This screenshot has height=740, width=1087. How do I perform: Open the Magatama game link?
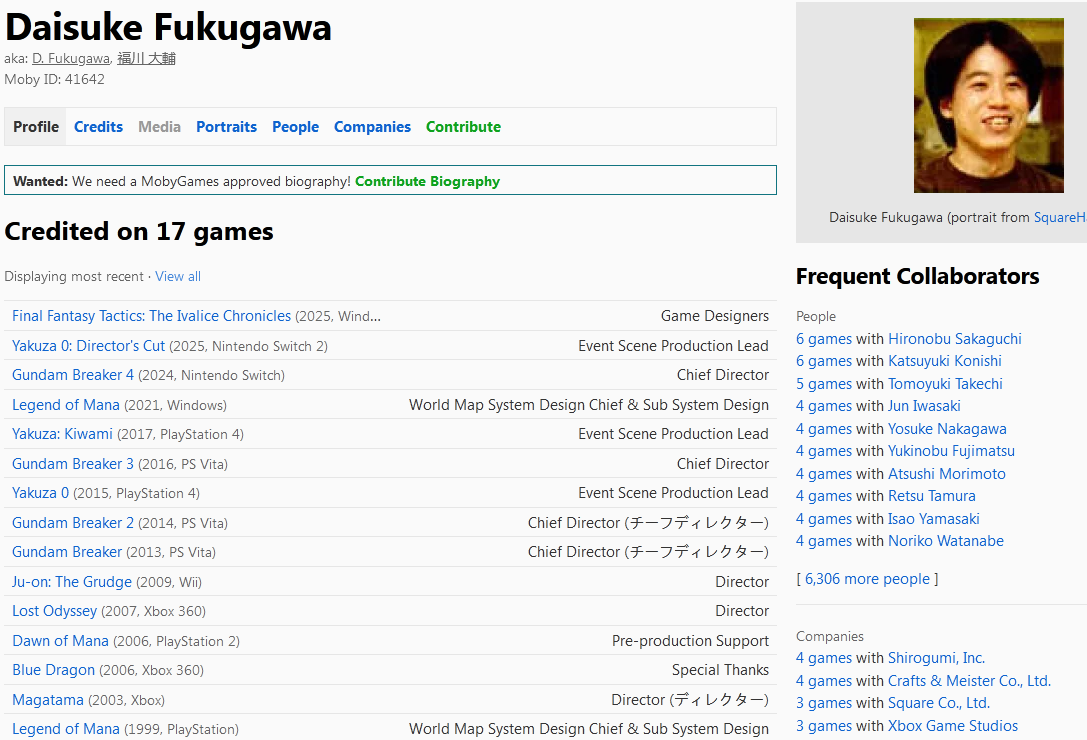coord(48,699)
